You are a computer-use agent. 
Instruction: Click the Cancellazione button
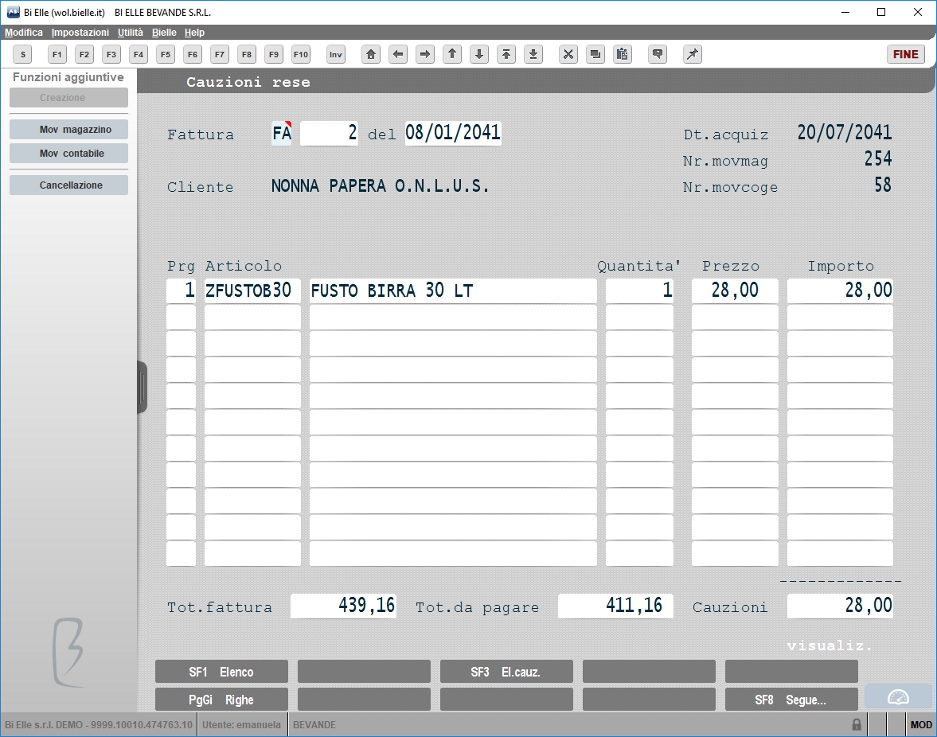(x=69, y=185)
